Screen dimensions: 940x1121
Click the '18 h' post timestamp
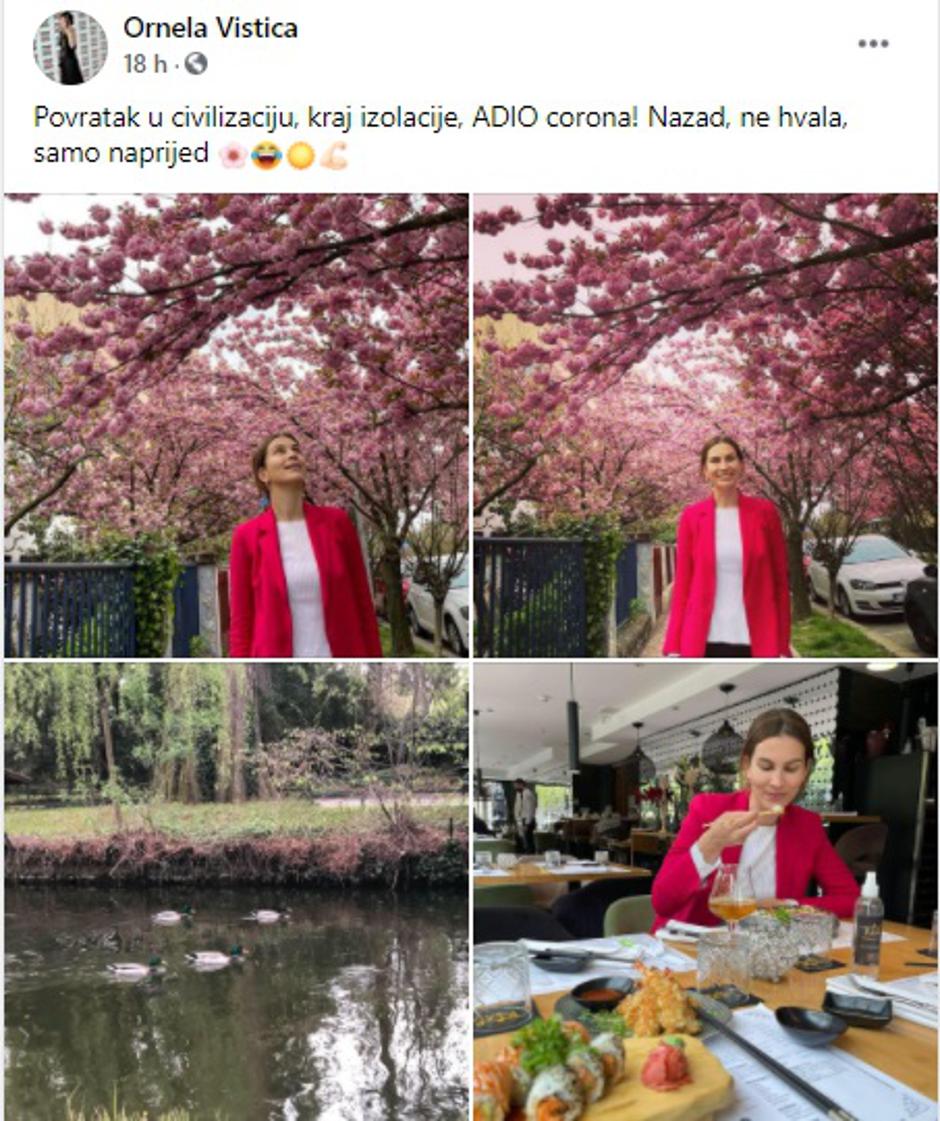point(144,64)
